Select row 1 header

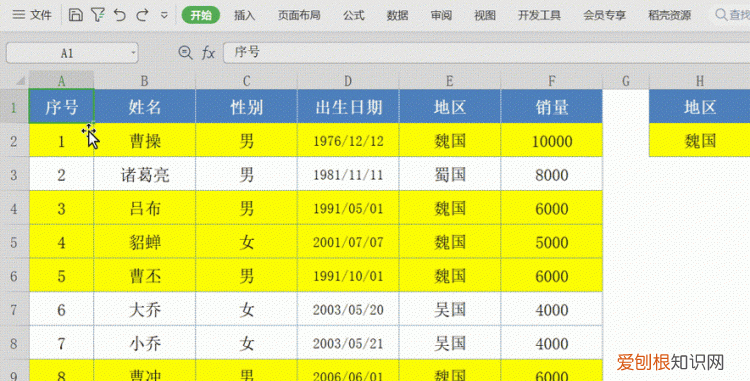pos(14,107)
